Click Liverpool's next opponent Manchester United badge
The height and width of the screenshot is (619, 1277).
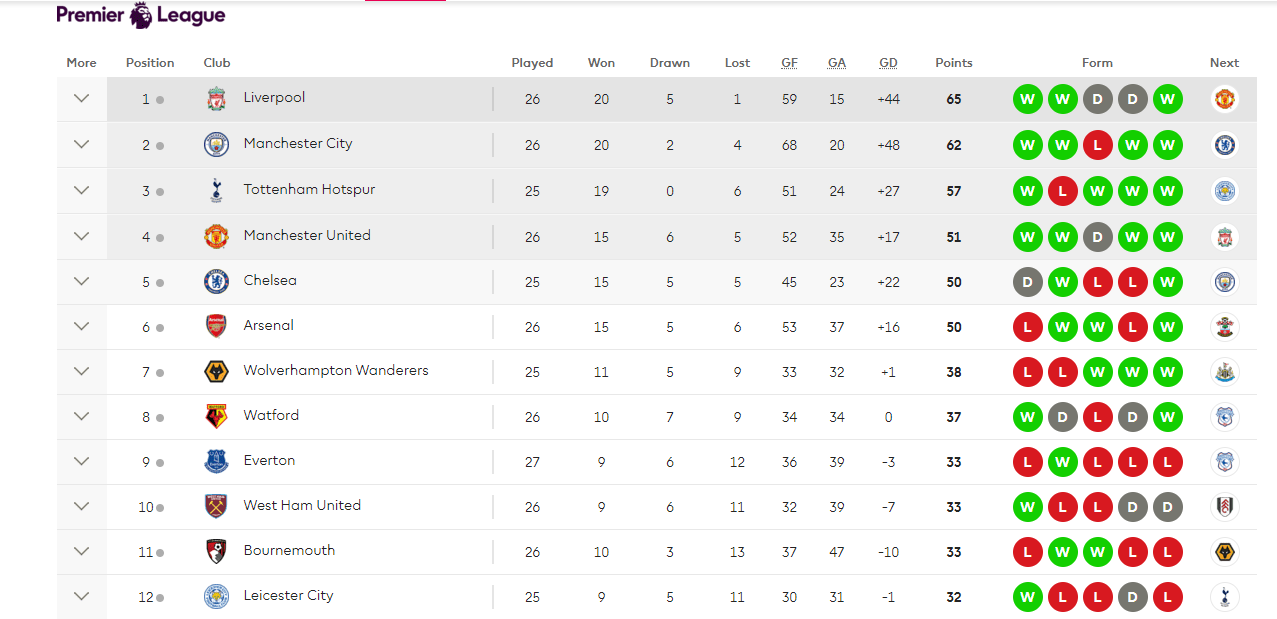coord(1224,99)
